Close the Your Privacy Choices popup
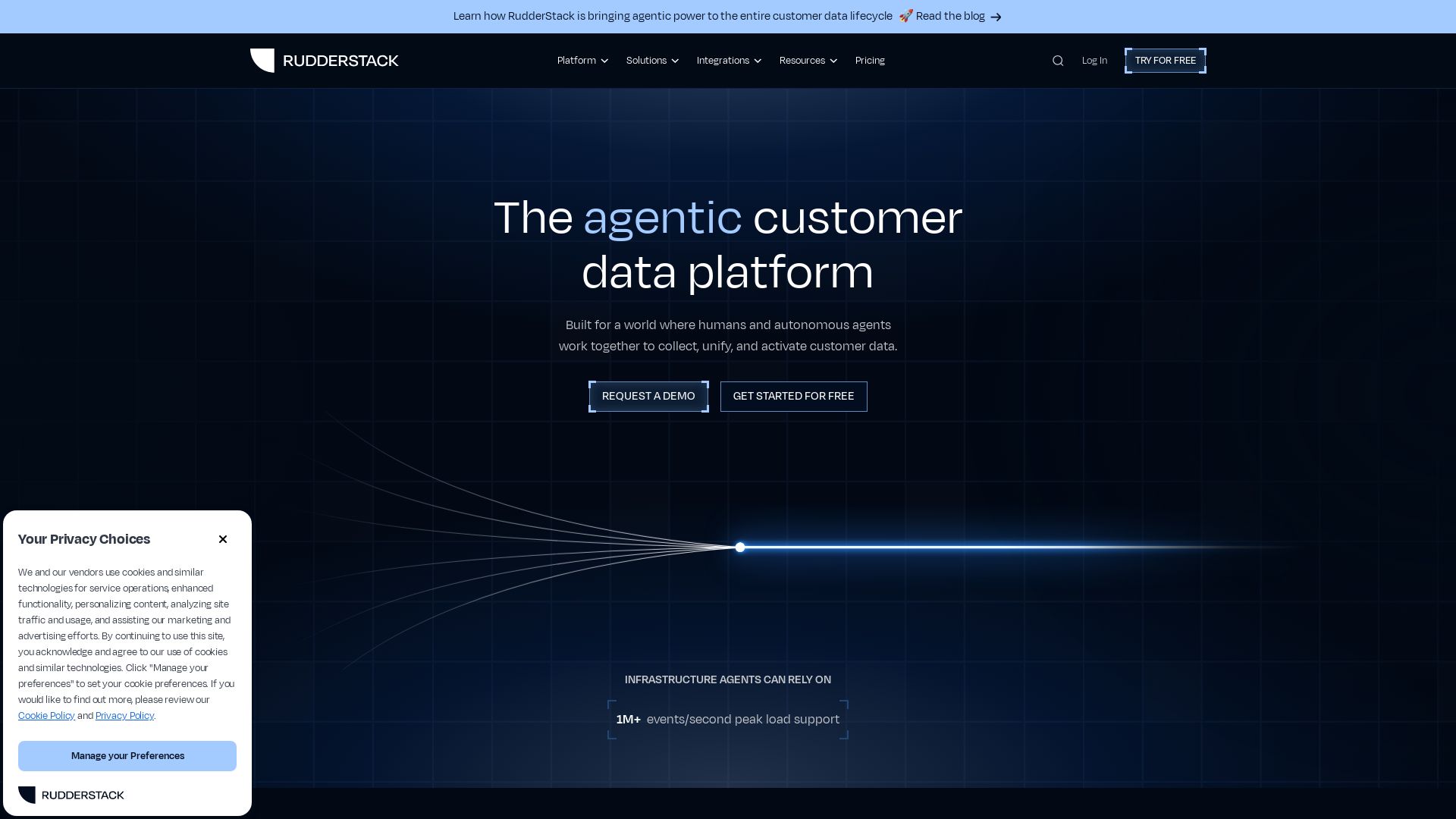Screen dimensions: 1456x819 [223, 539]
